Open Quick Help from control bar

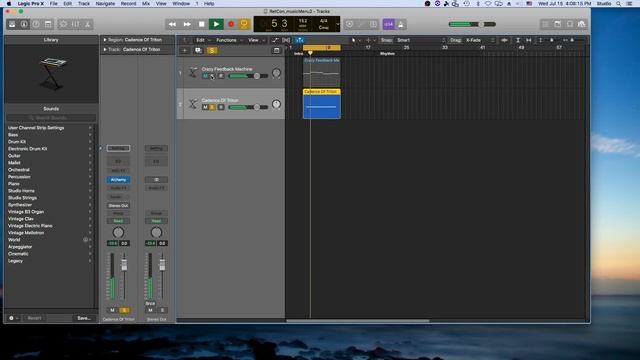click(36, 24)
